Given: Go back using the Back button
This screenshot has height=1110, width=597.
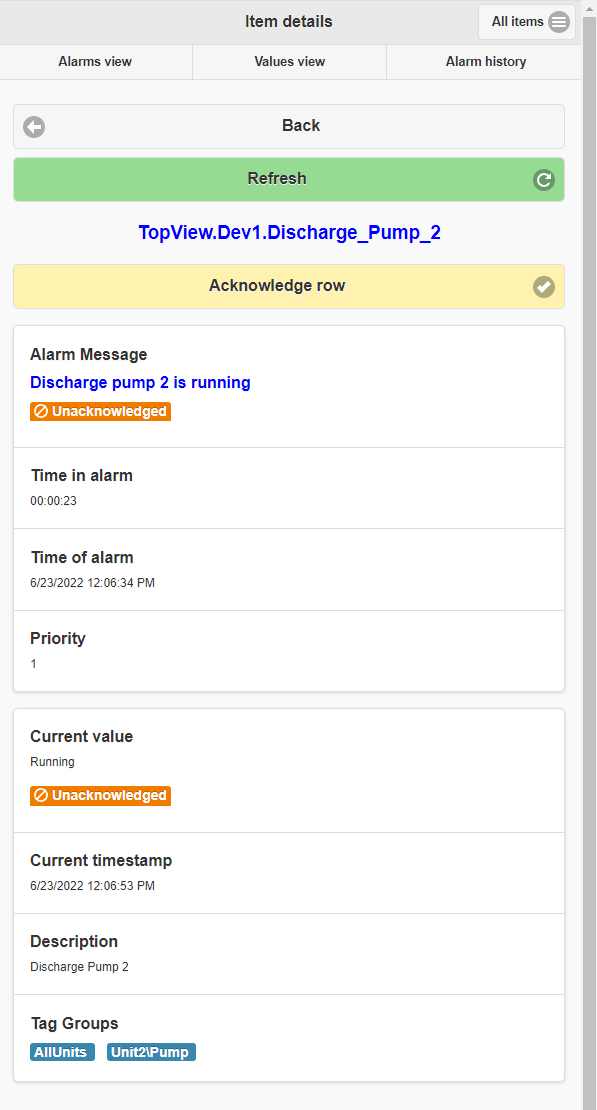Looking at the screenshot, I should [x=289, y=127].
